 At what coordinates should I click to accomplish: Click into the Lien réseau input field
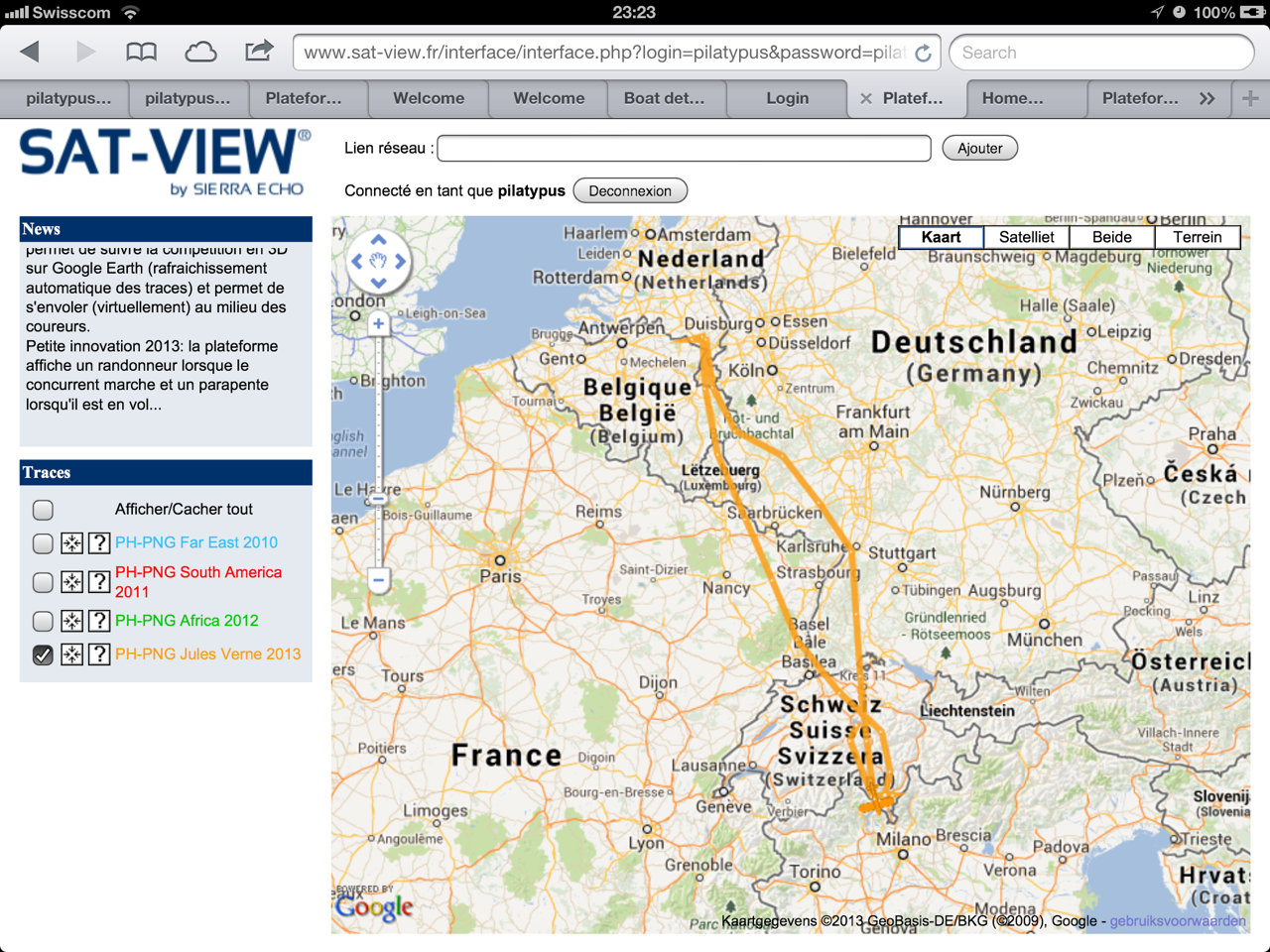(x=684, y=148)
